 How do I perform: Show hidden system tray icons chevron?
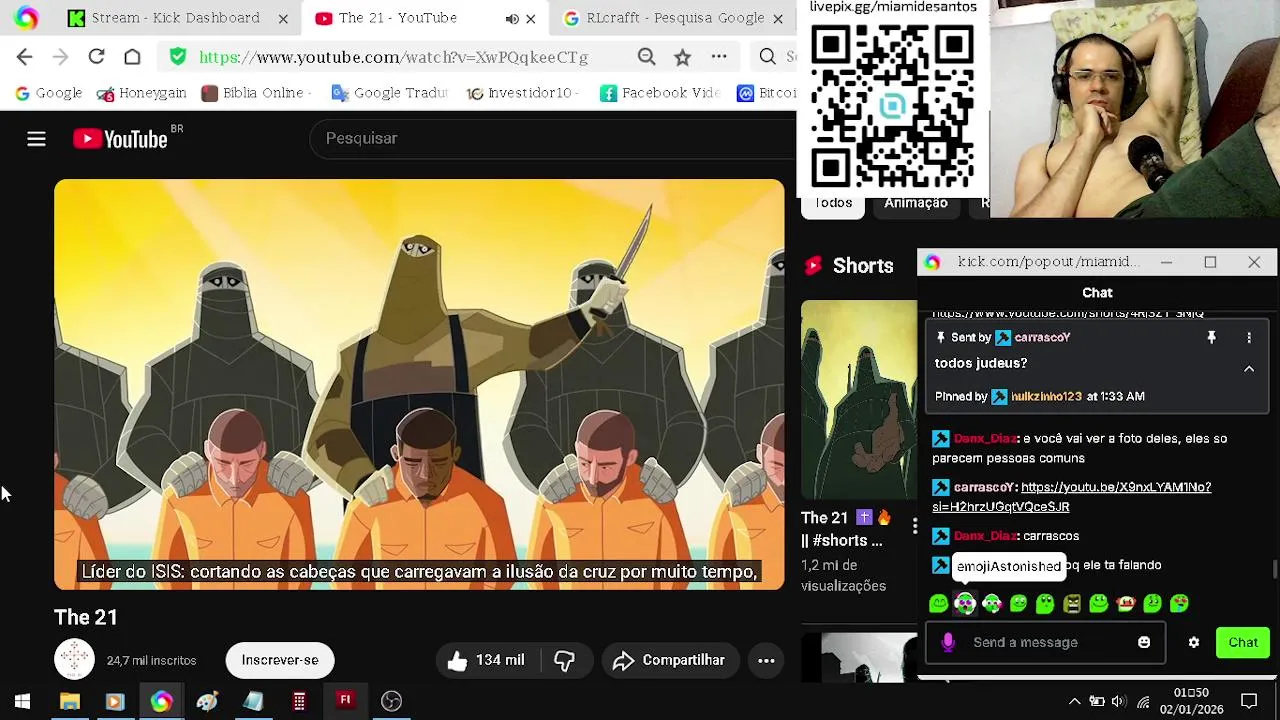(1074, 701)
